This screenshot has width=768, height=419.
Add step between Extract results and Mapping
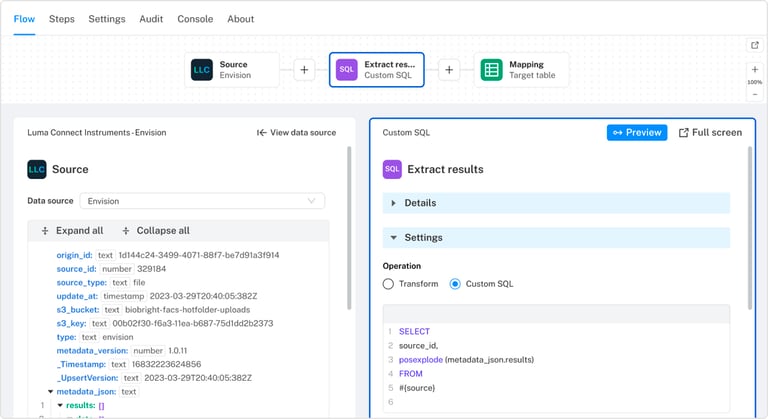tap(449, 70)
